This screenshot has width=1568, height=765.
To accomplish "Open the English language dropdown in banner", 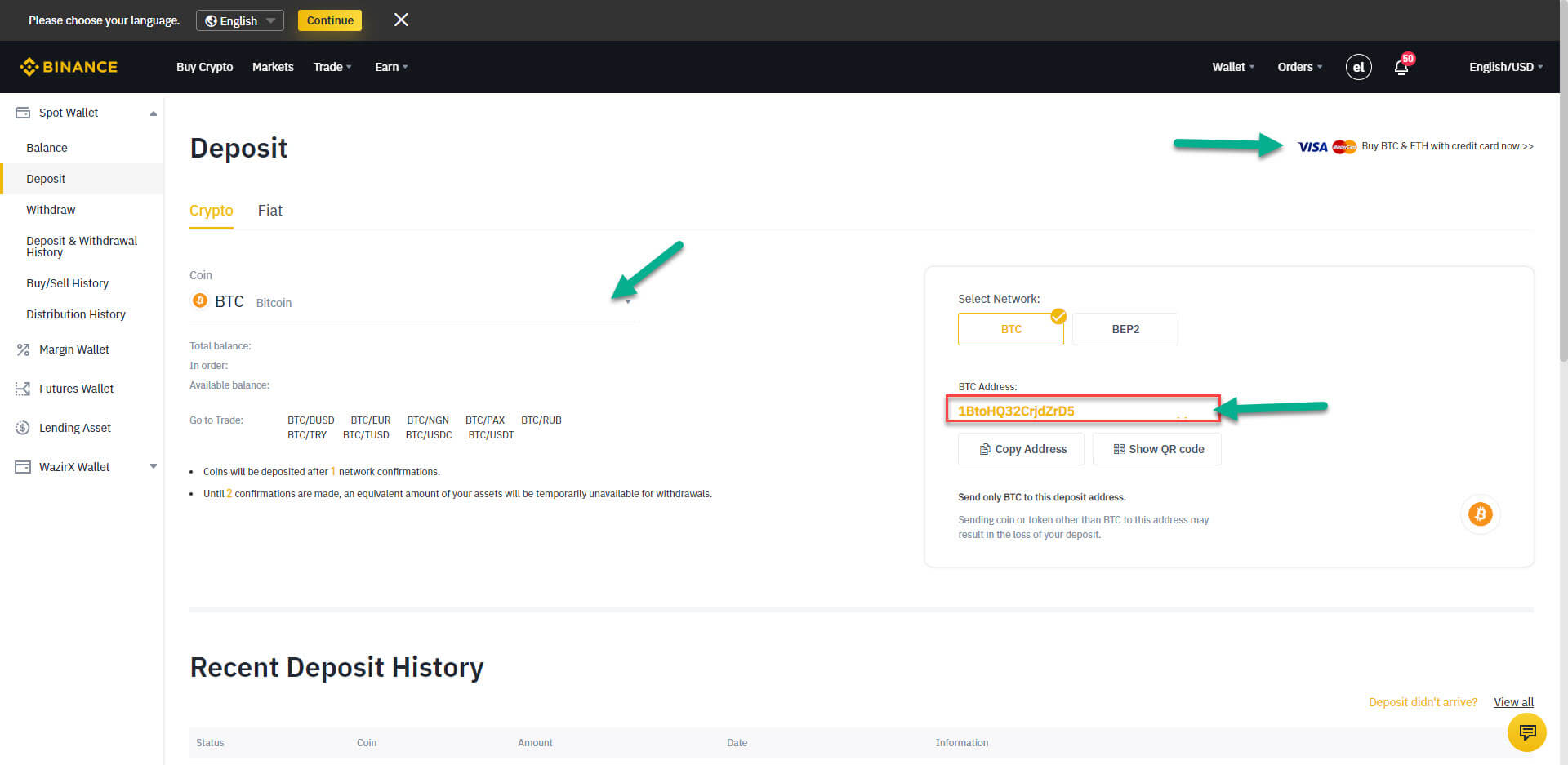I will coord(240,20).
